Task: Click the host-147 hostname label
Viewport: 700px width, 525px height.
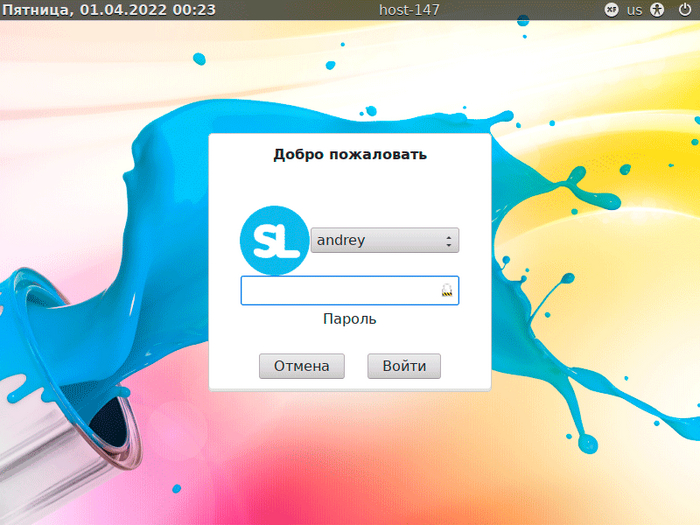Action: coord(409,10)
